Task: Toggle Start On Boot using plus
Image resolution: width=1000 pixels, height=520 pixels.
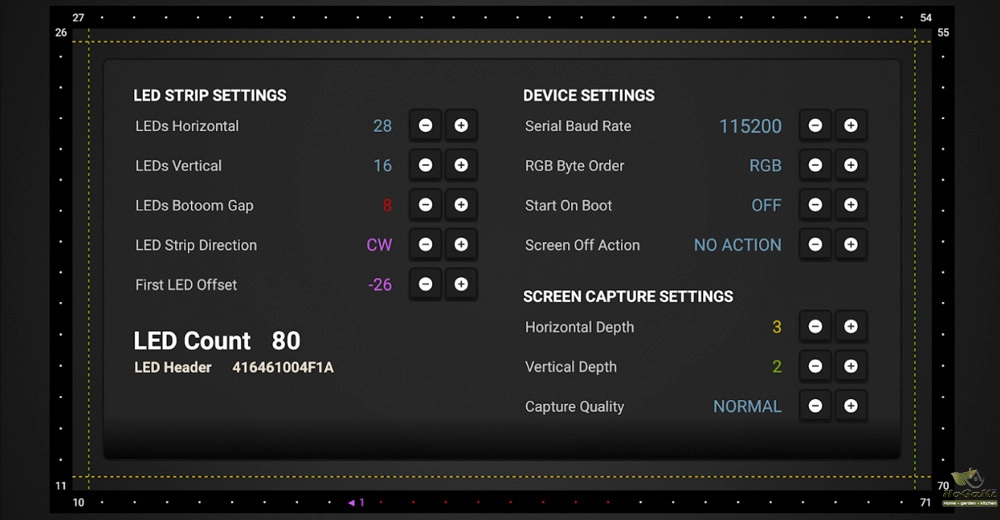Action: (850, 205)
